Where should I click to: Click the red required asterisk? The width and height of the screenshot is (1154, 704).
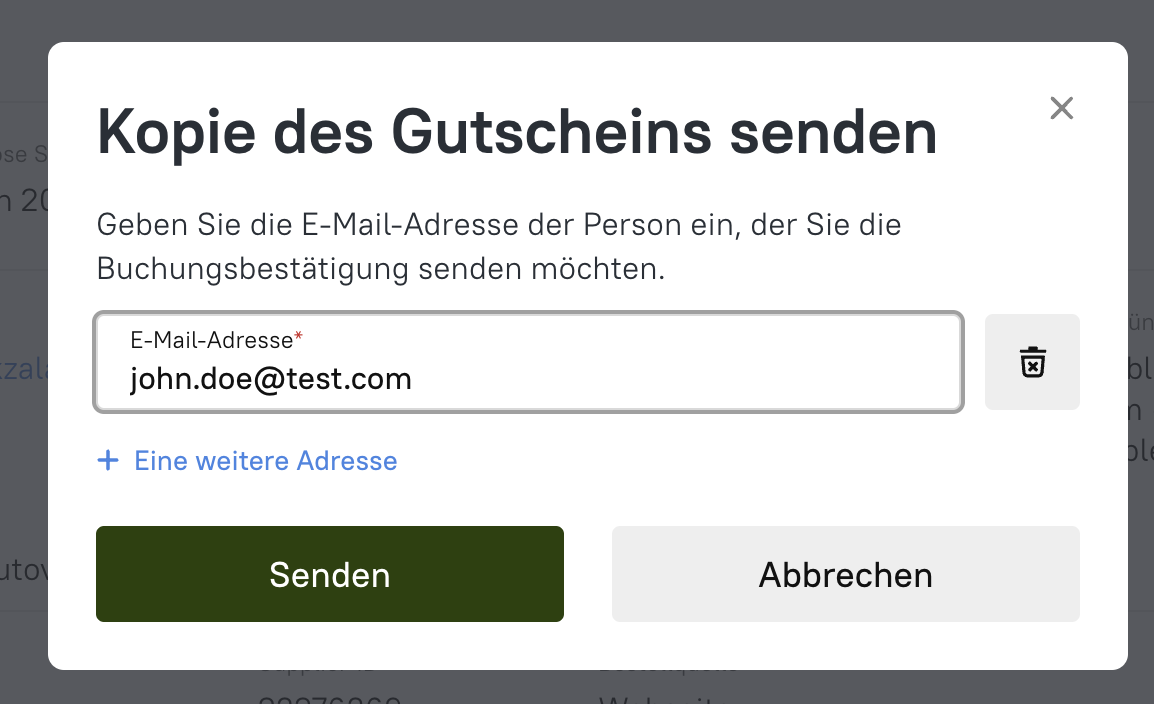pos(298,338)
